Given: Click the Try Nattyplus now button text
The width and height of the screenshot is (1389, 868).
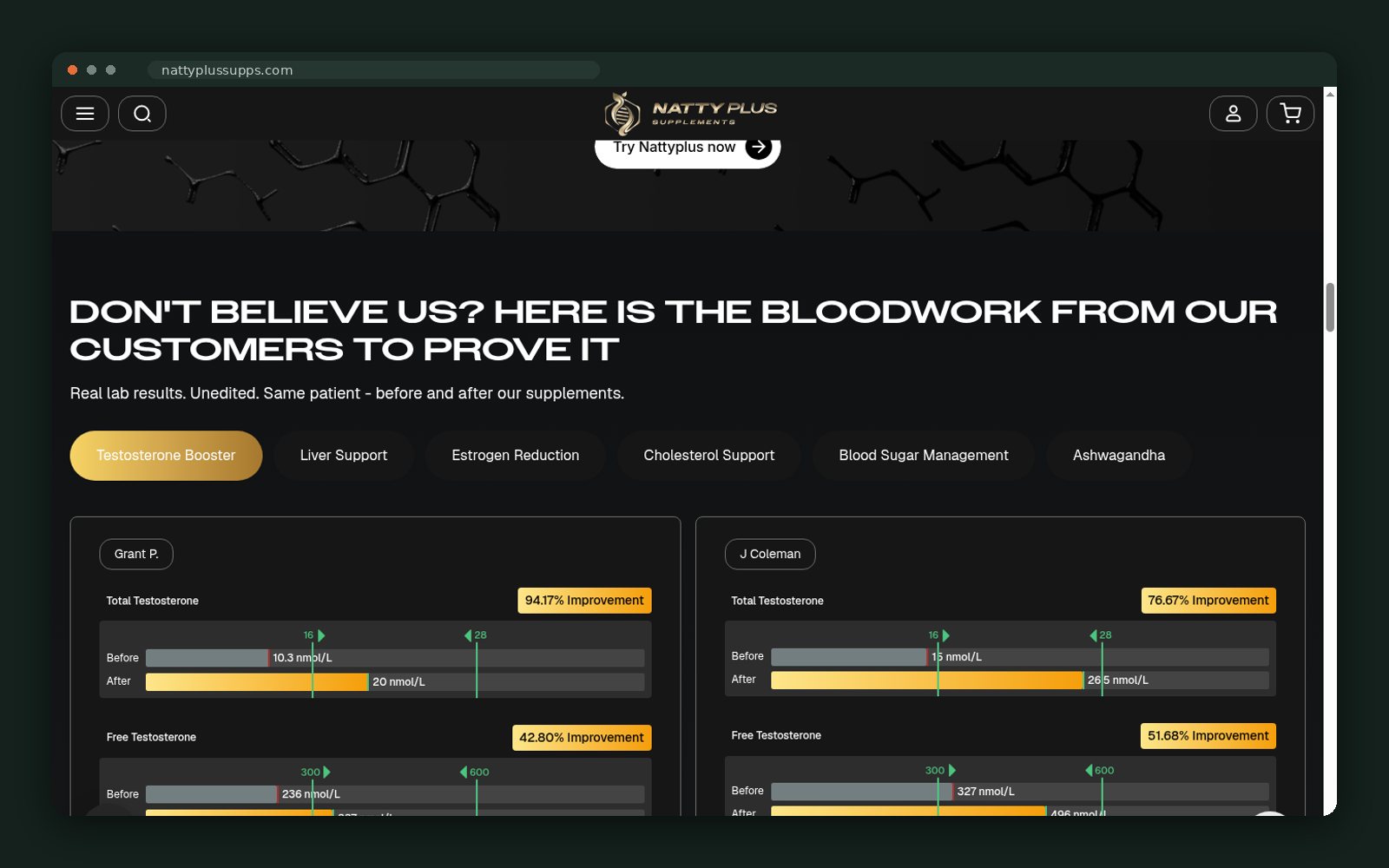Looking at the screenshot, I should (x=674, y=148).
